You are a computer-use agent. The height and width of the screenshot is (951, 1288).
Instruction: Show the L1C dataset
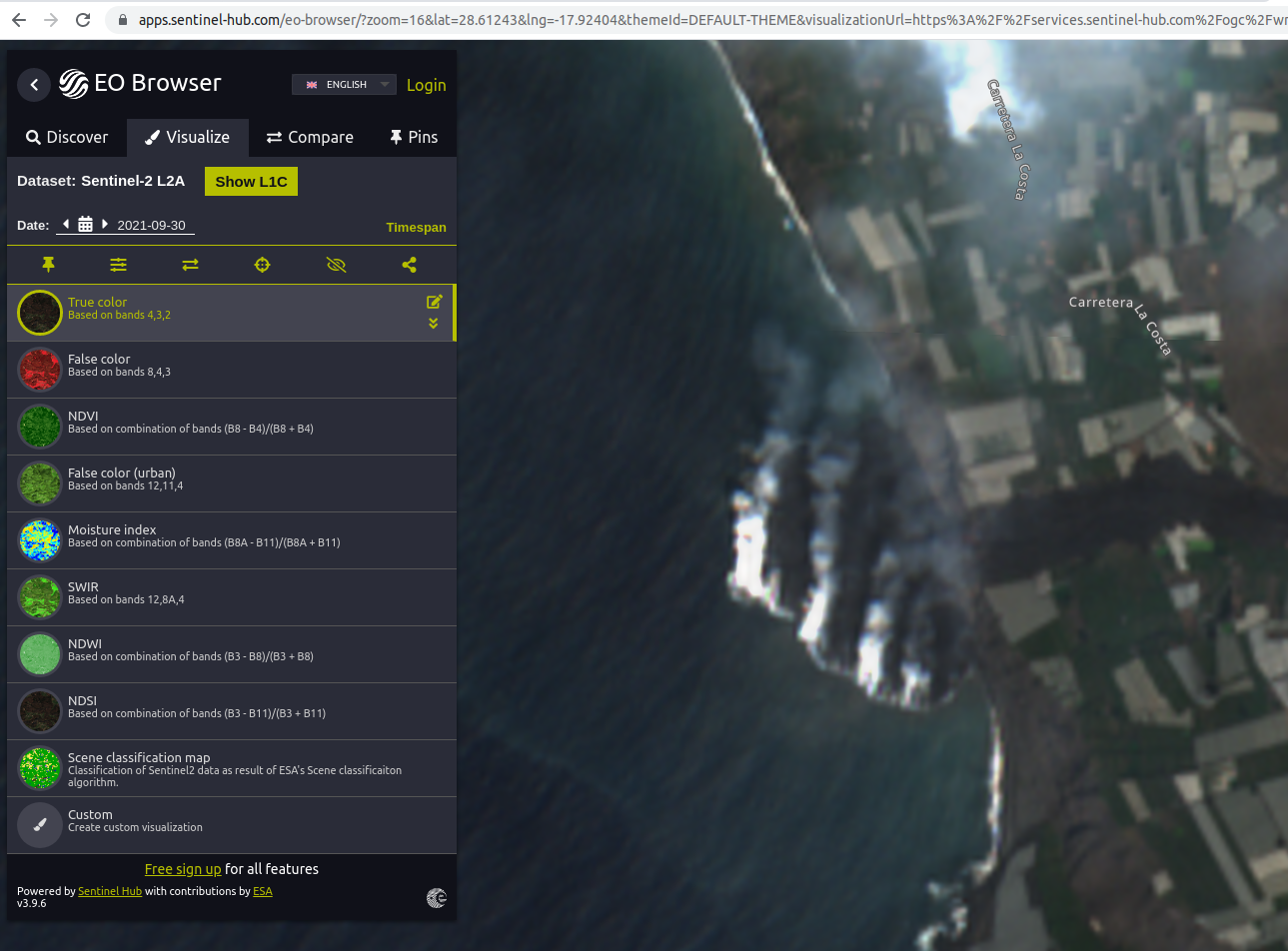251,182
